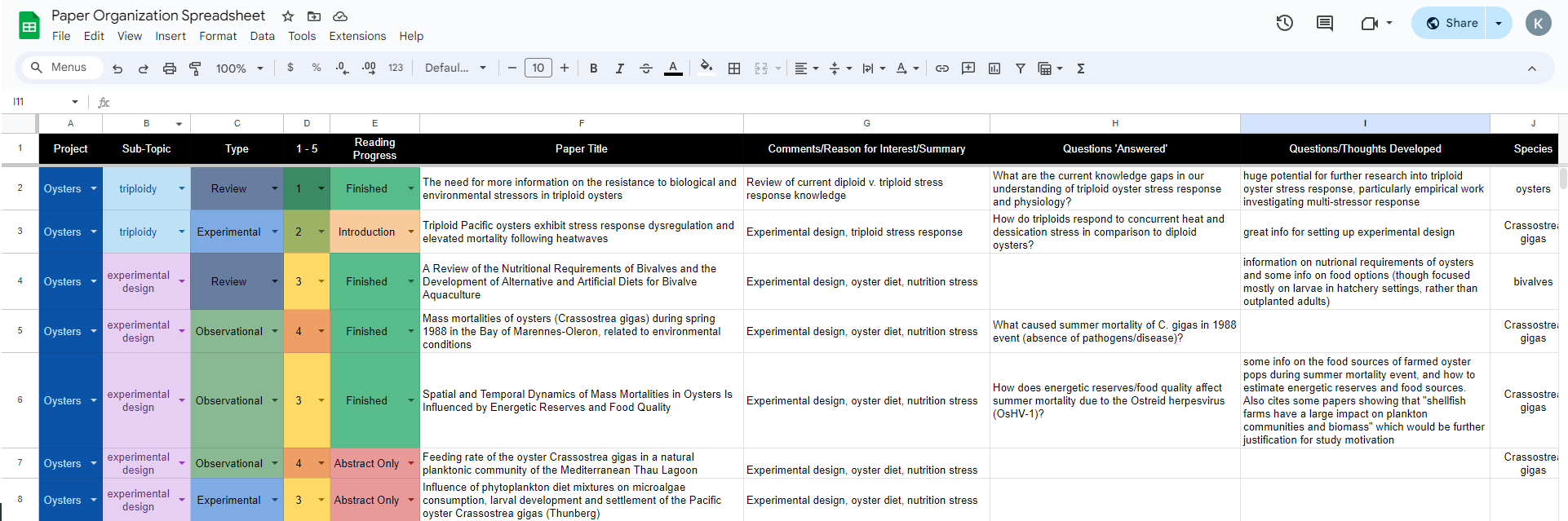The height and width of the screenshot is (521, 1568).
Task: Click the undo arrow icon
Action: coord(117,68)
